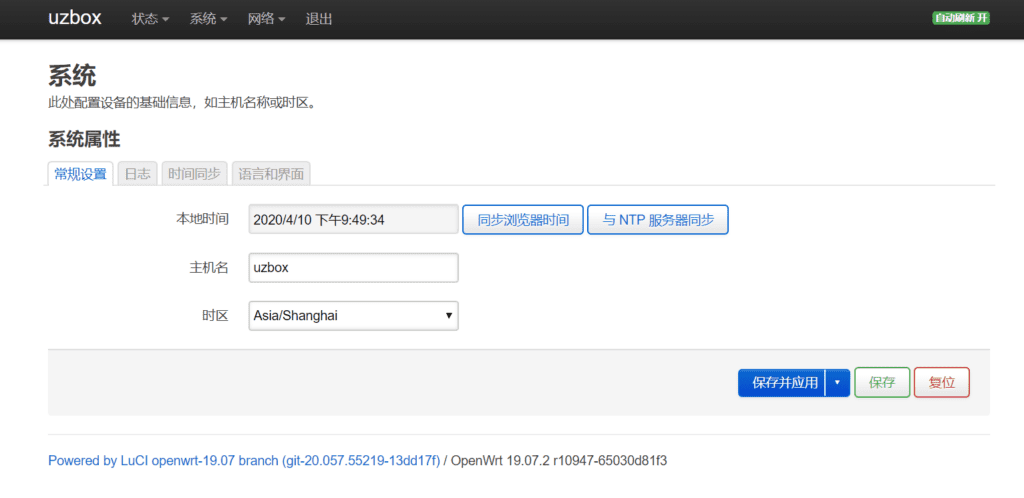Screen dimensions: 1024x498
Task: Open the Powered by LuCI openwrt-19.07 link
Action: pyautogui.click(x=244, y=461)
